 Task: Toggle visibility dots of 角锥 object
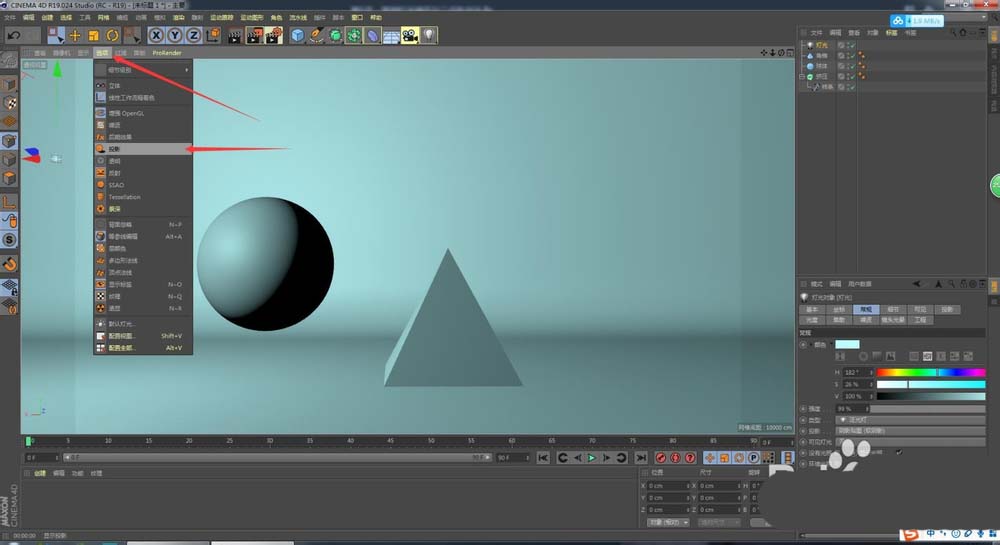click(846, 55)
